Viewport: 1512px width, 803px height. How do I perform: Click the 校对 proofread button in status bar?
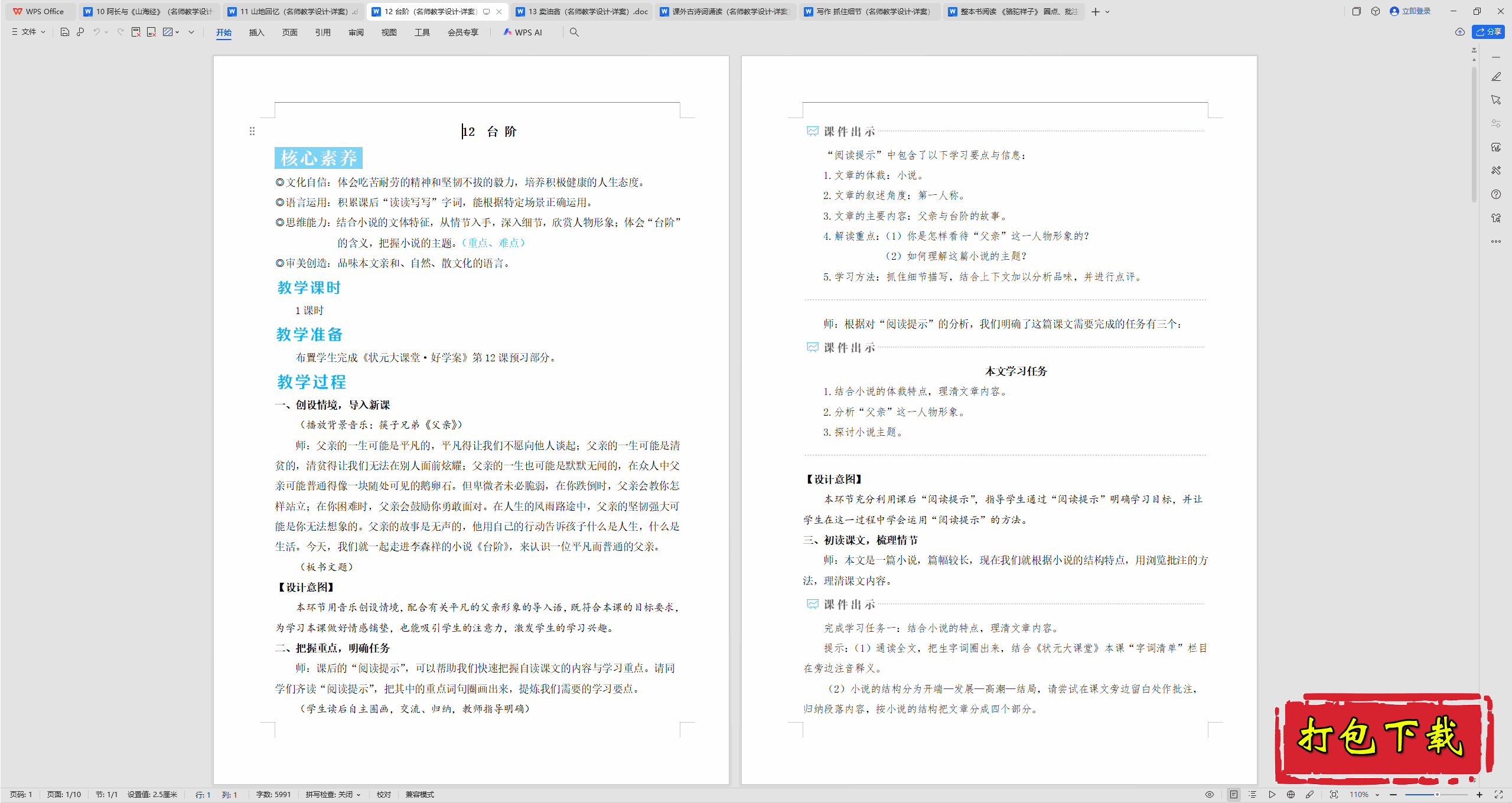click(x=384, y=795)
